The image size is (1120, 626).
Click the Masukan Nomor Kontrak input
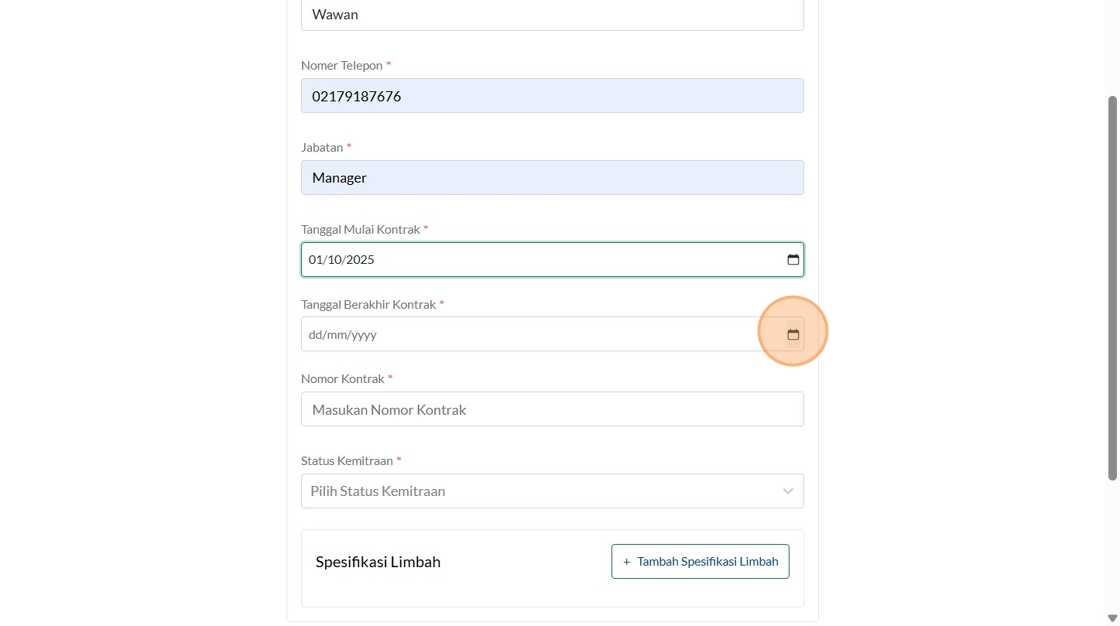click(x=552, y=409)
